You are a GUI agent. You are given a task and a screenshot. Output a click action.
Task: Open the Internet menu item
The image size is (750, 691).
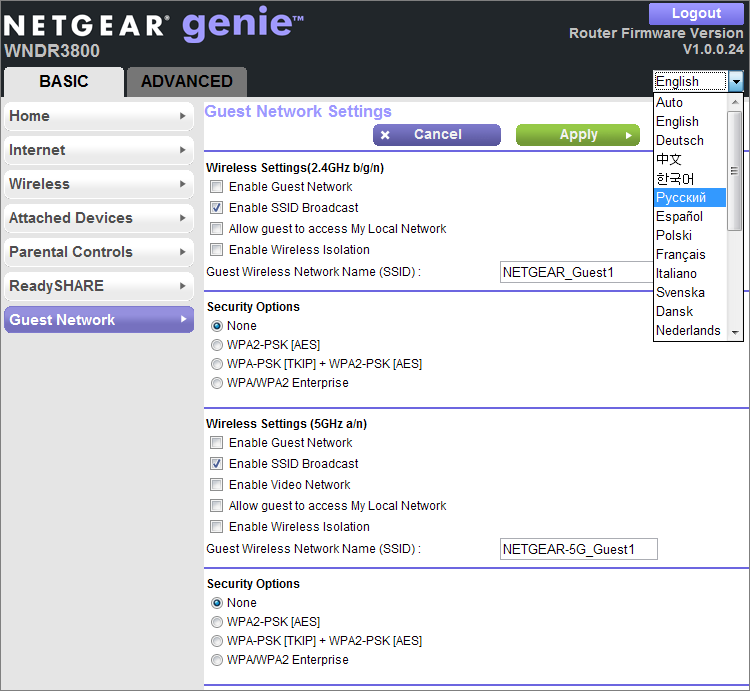(99, 150)
